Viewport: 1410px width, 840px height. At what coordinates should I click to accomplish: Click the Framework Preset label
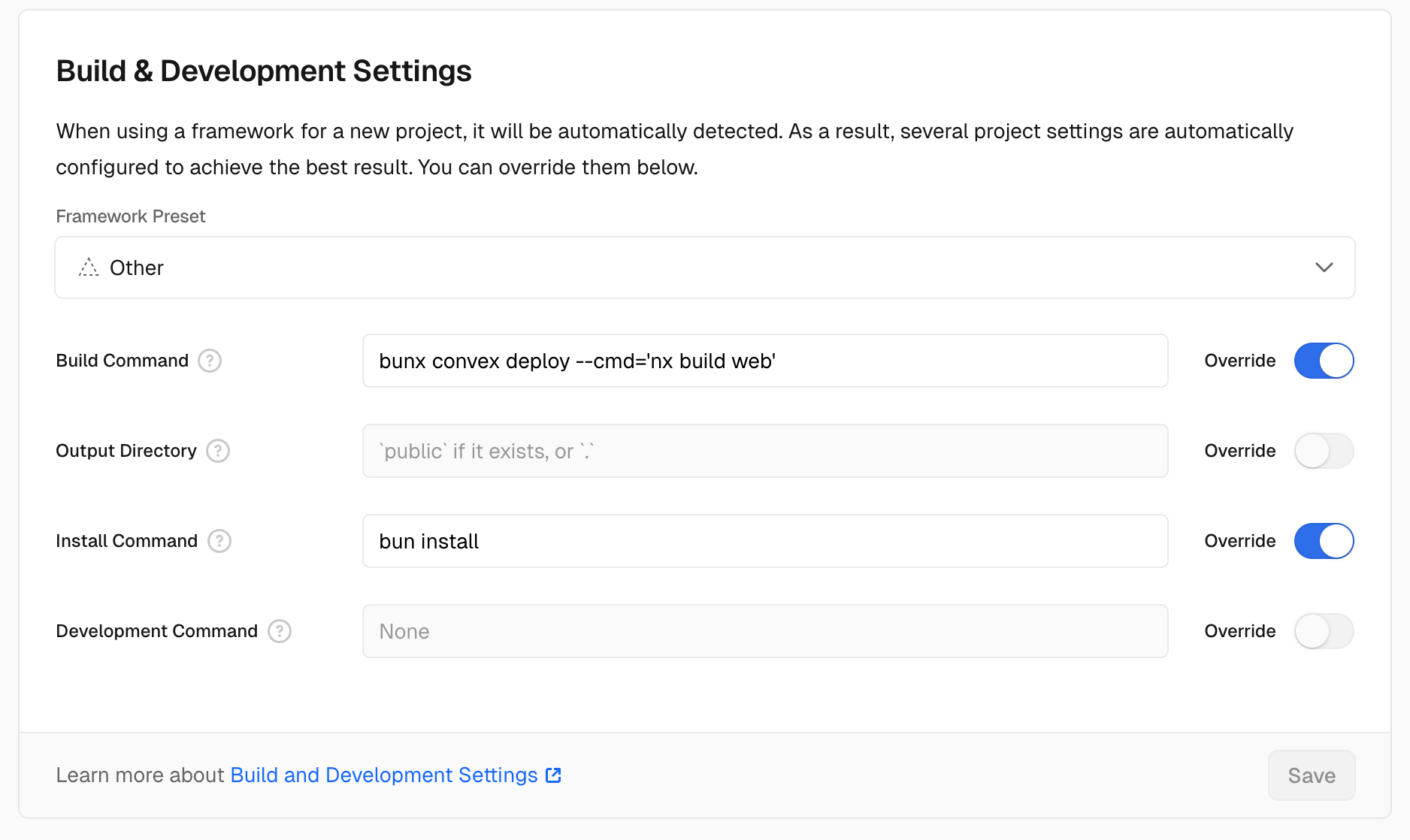131,216
